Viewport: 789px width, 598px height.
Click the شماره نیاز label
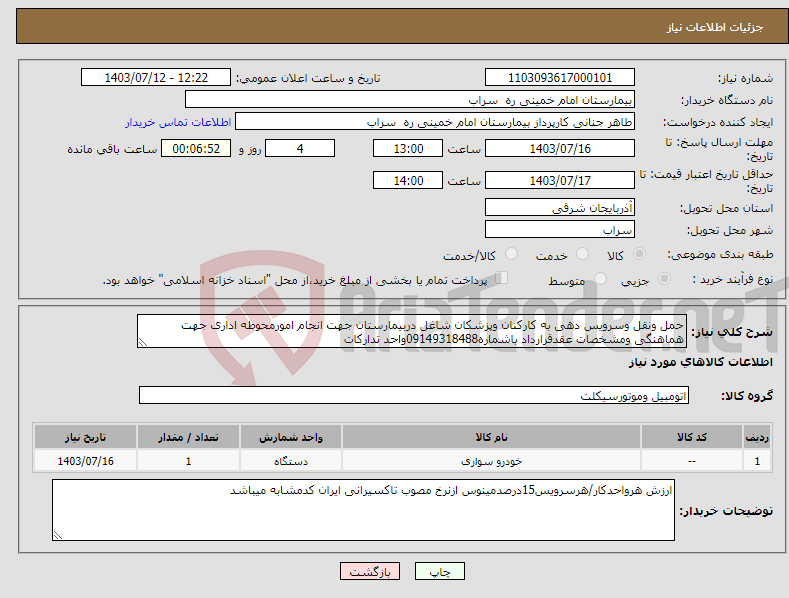click(745, 79)
